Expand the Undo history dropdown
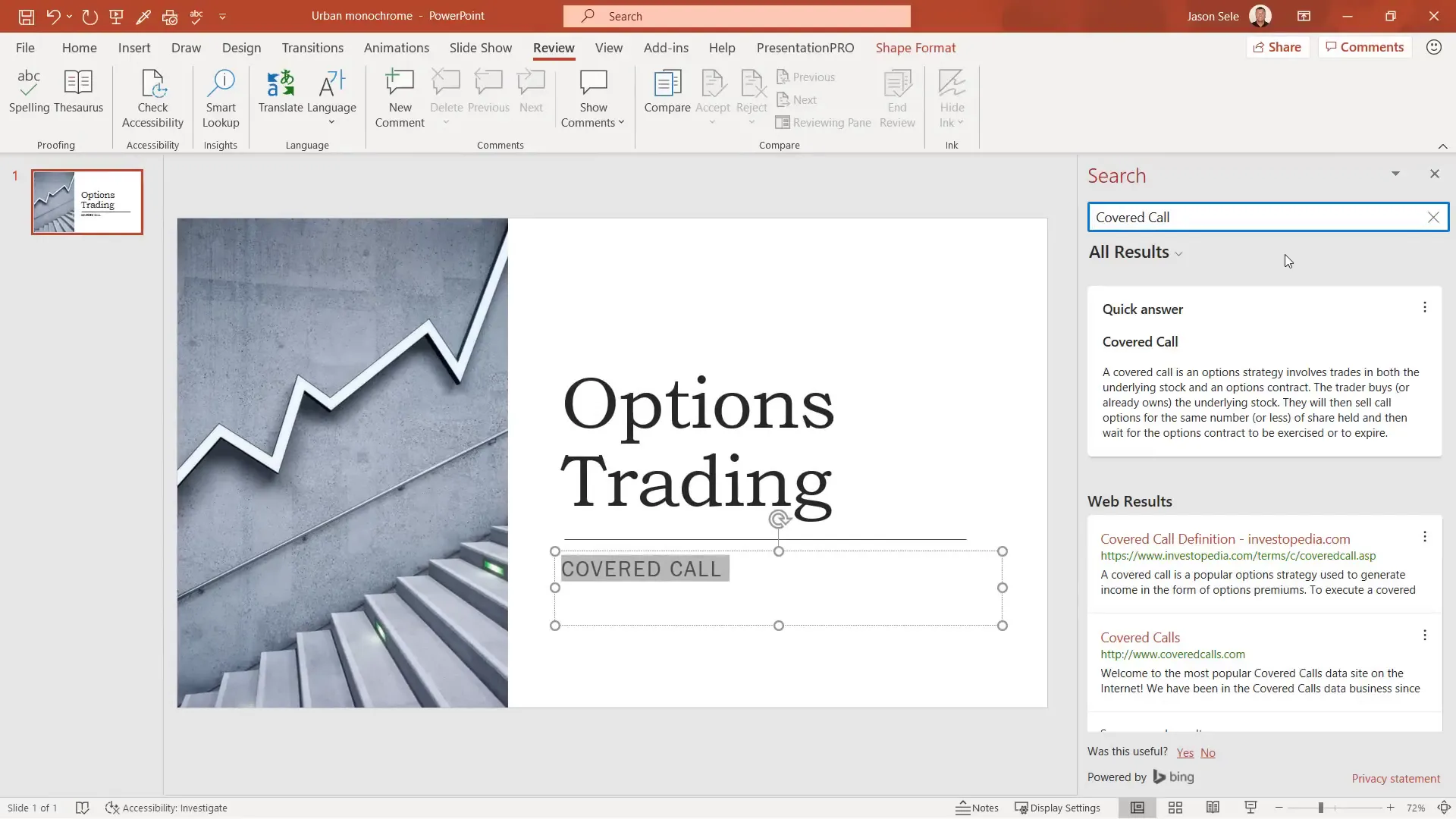This screenshot has height=819, width=1456. click(69, 16)
